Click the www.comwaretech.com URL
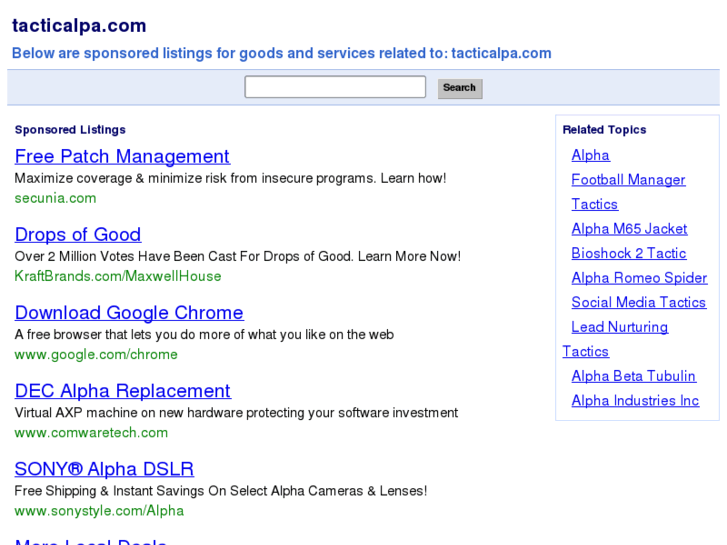 (91, 433)
